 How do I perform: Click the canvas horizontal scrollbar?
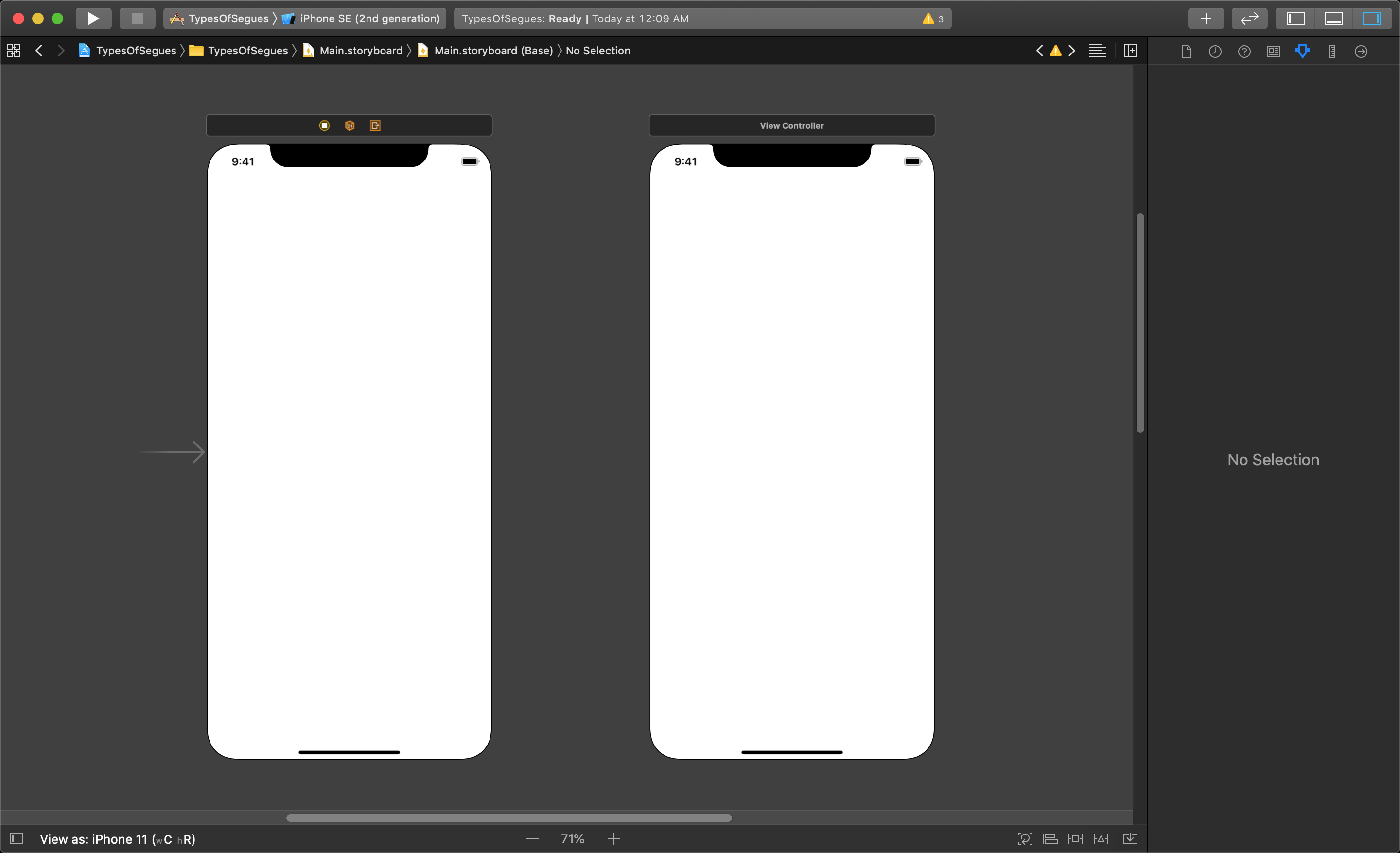click(509, 818)
